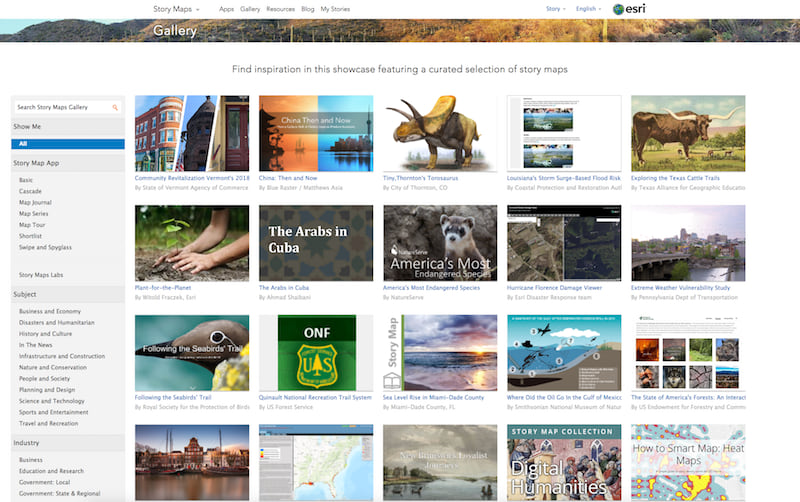The width and height of the screenshot is (800, 502).
Task: Filter by Swipe and Spyglass app
Action: [45, 247]
